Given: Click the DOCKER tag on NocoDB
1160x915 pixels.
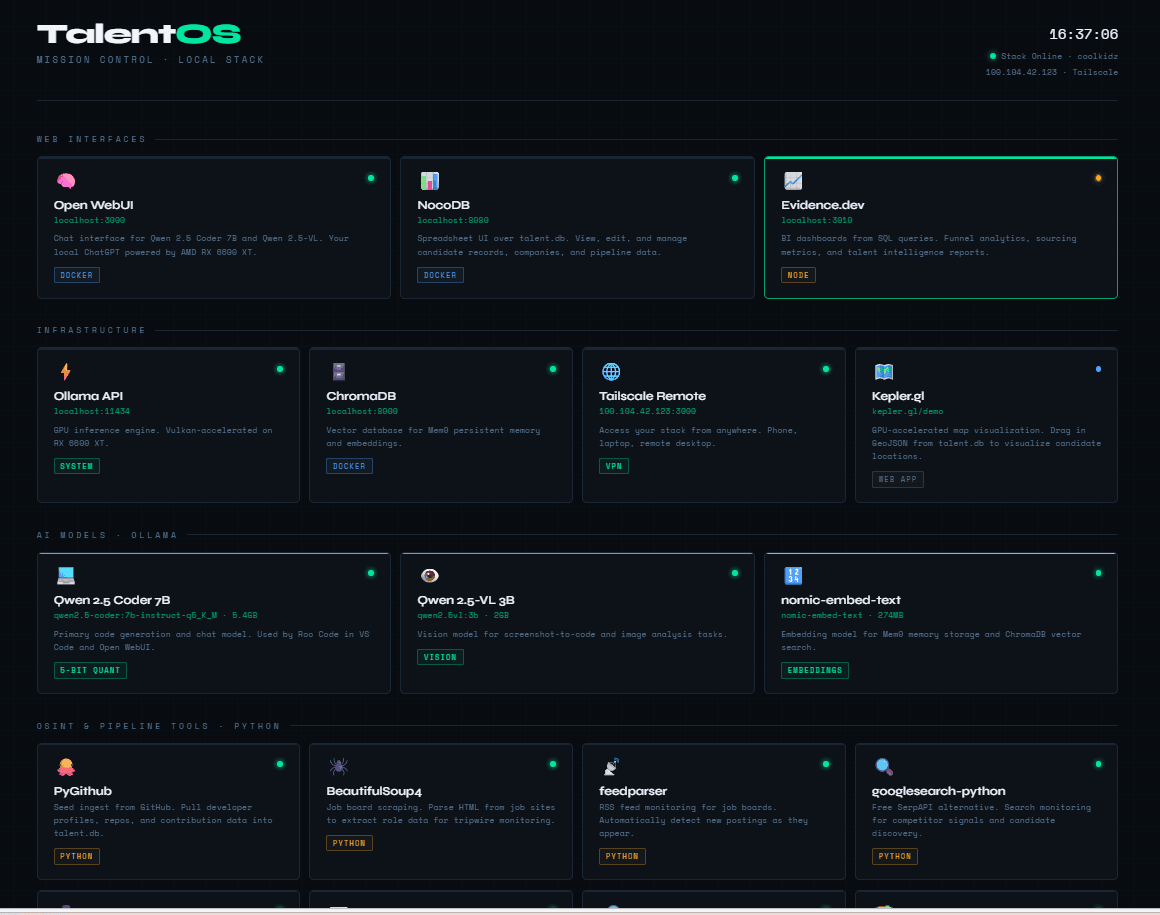Looking at the screenshot, I should tap(440, 275).
